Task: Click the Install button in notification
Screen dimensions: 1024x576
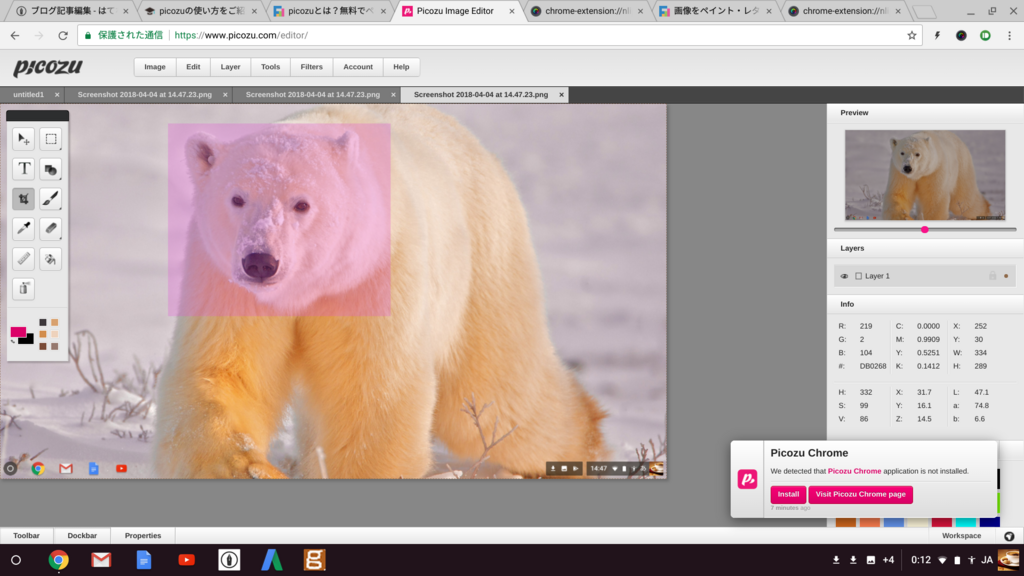Action: pyautogui.click(x=788, y=494)
